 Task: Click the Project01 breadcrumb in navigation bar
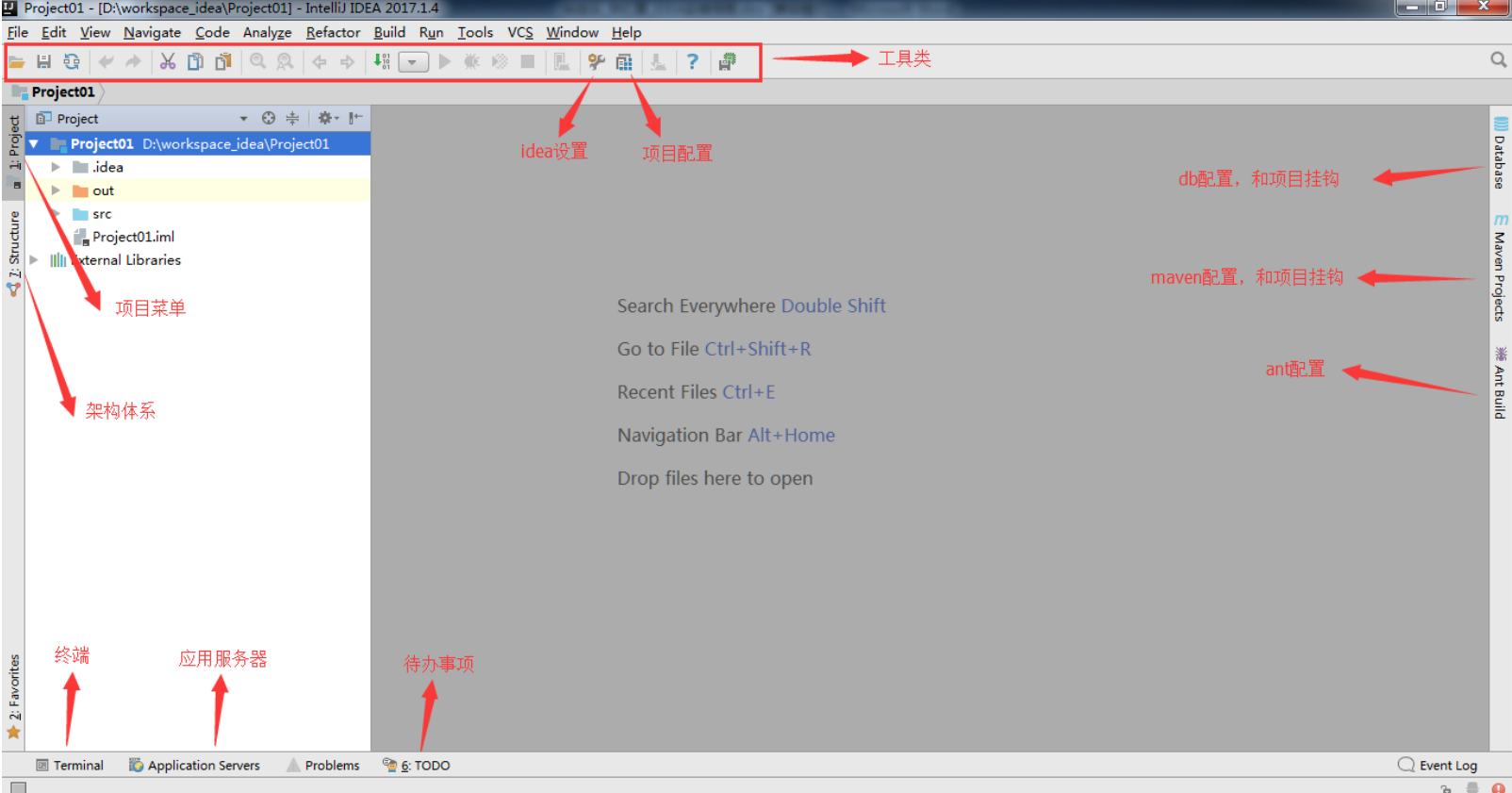click(63, 91)
